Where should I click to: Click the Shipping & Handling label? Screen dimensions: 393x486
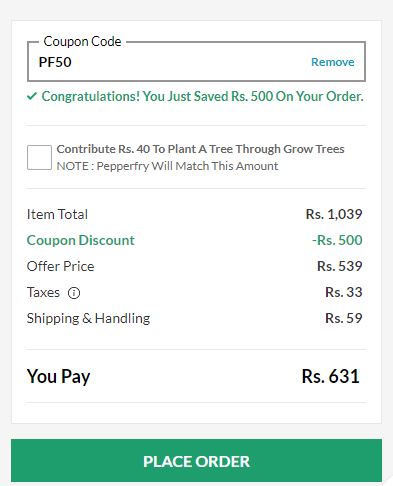point(88,319)
